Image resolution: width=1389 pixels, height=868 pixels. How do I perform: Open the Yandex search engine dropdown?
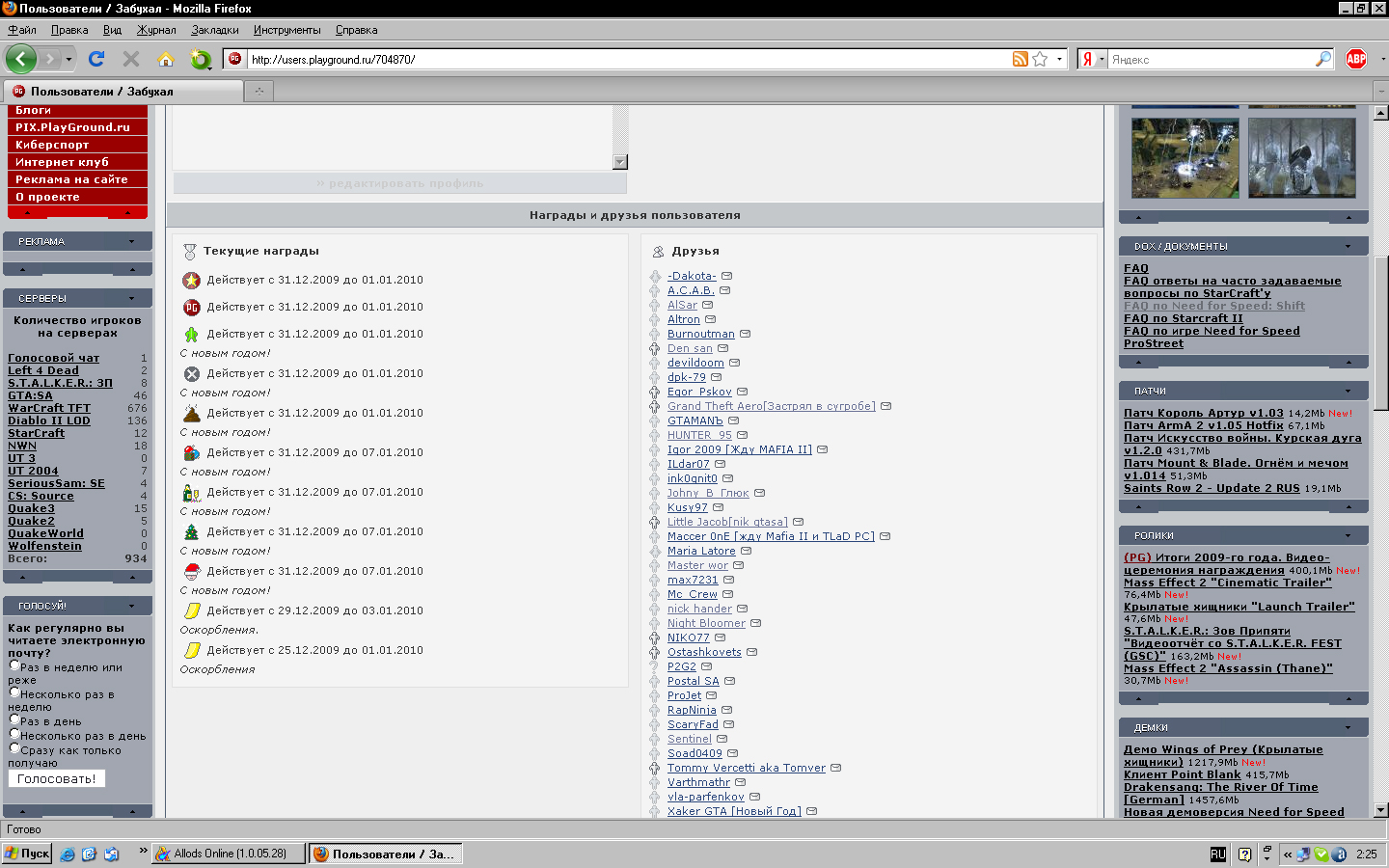pos(1092,59)
